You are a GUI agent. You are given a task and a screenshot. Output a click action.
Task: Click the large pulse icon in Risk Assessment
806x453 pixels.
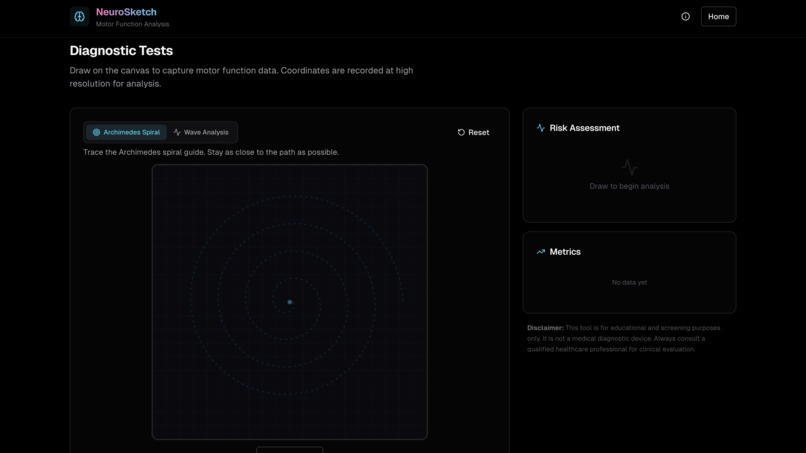(629, 167)
